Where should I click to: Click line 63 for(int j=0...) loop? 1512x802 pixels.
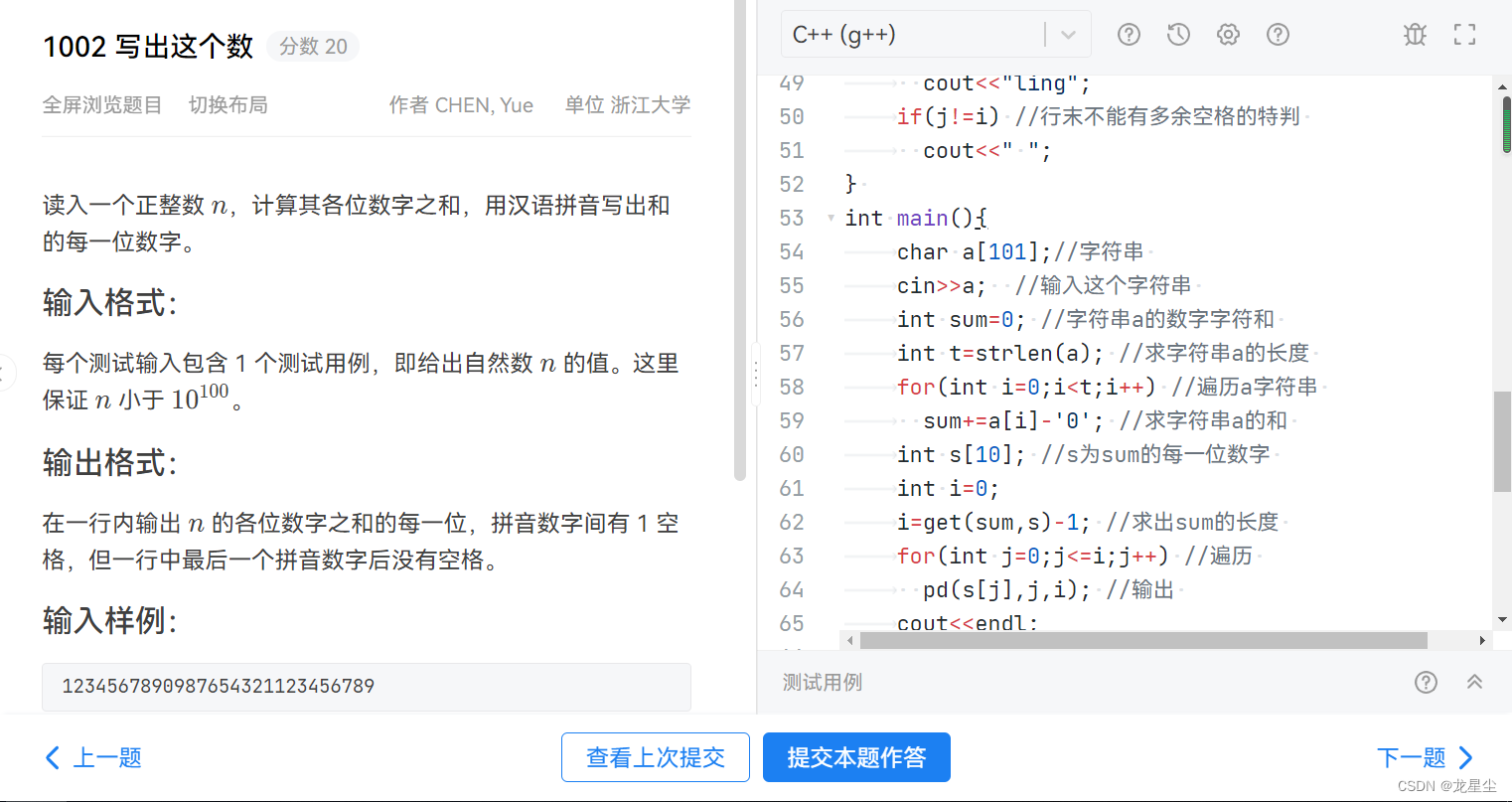(x=1075, y=557)
